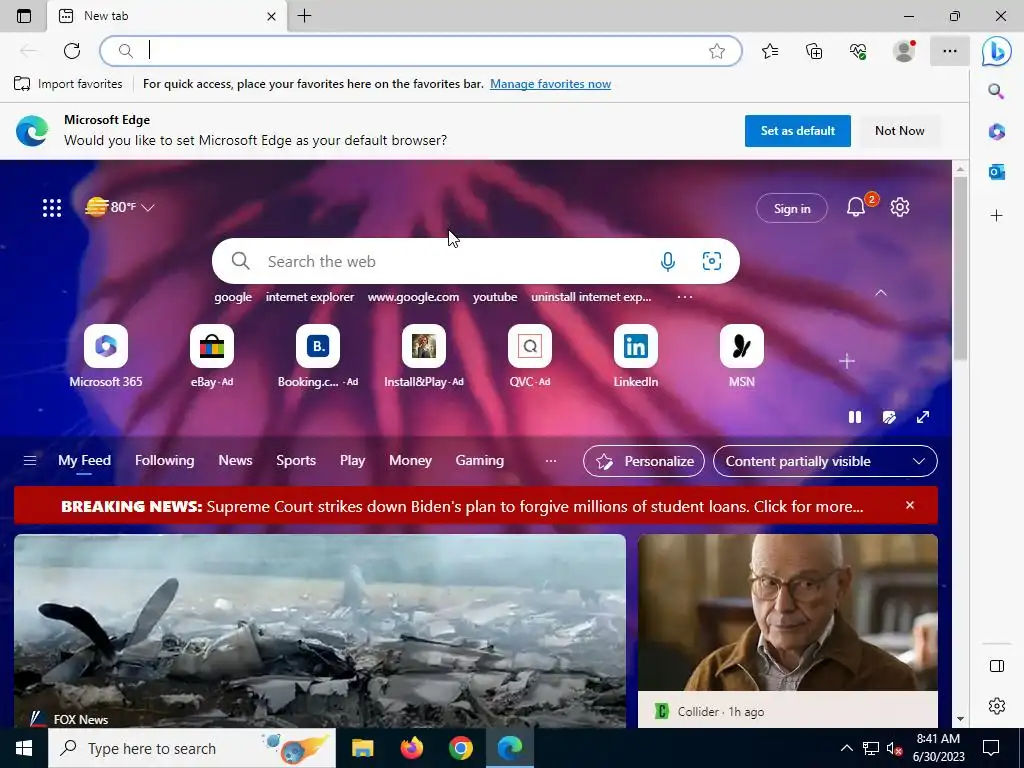Open visual search camera icon

pos(711,261)
